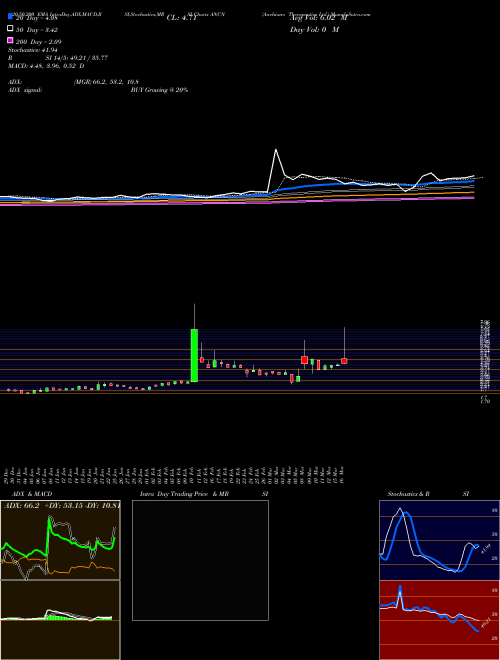500x660 pixels.
Task: Click the white 50 Day legend swatch
Action: (10, 29)
